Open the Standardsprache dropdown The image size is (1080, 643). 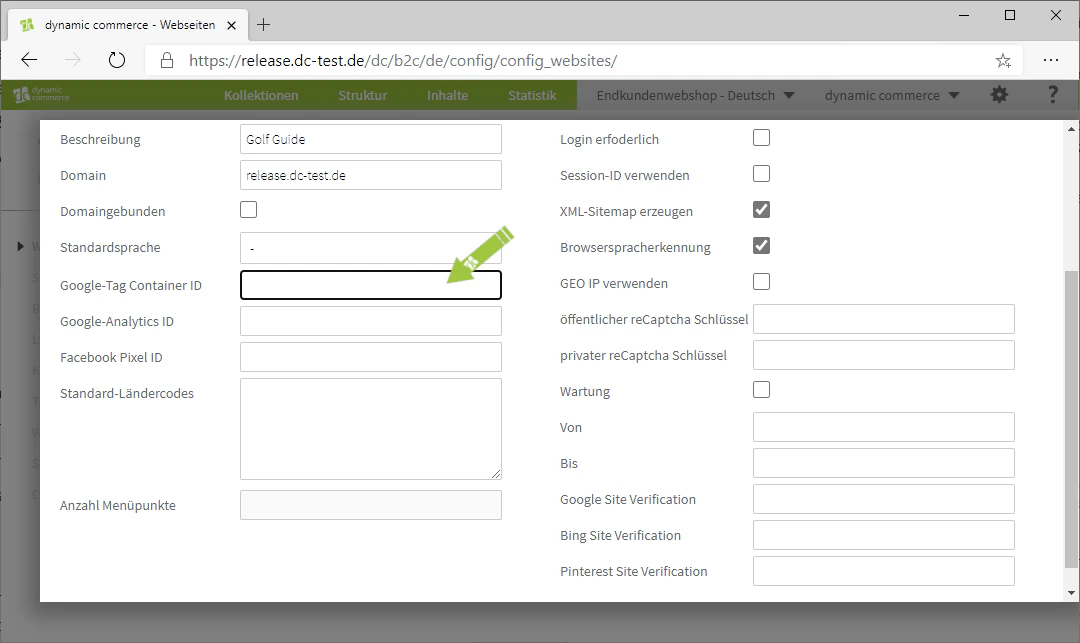(x=371, y=248)
